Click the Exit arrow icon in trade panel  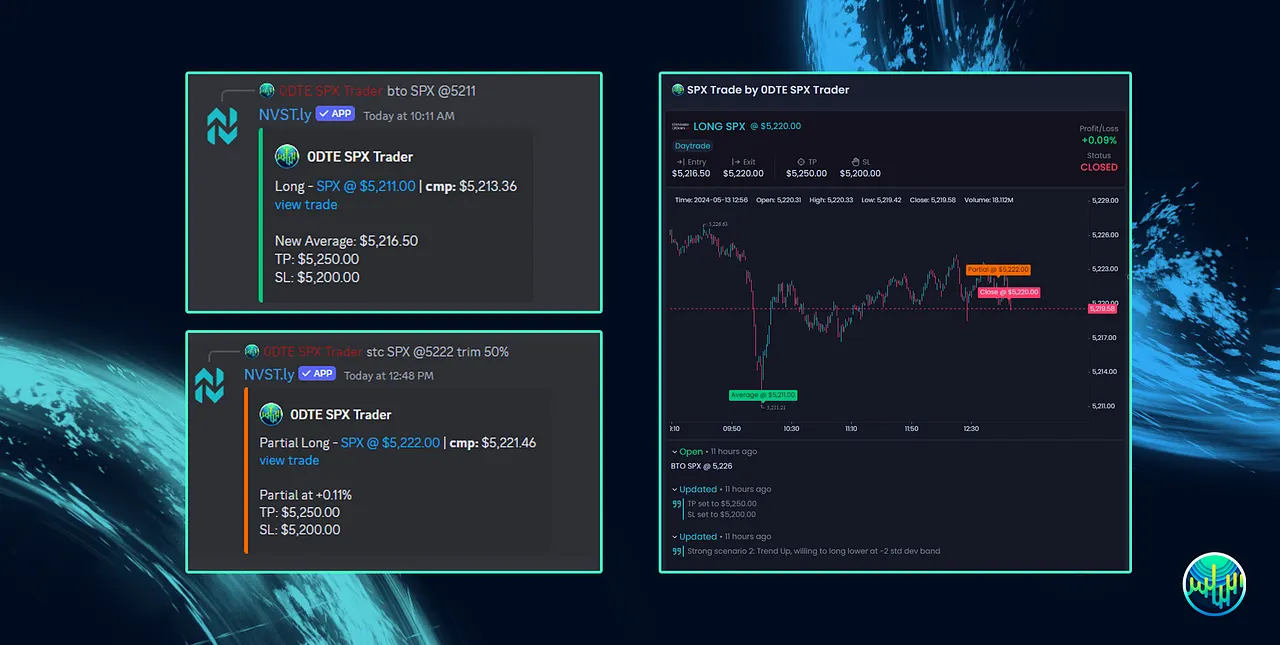coord(735,162)
